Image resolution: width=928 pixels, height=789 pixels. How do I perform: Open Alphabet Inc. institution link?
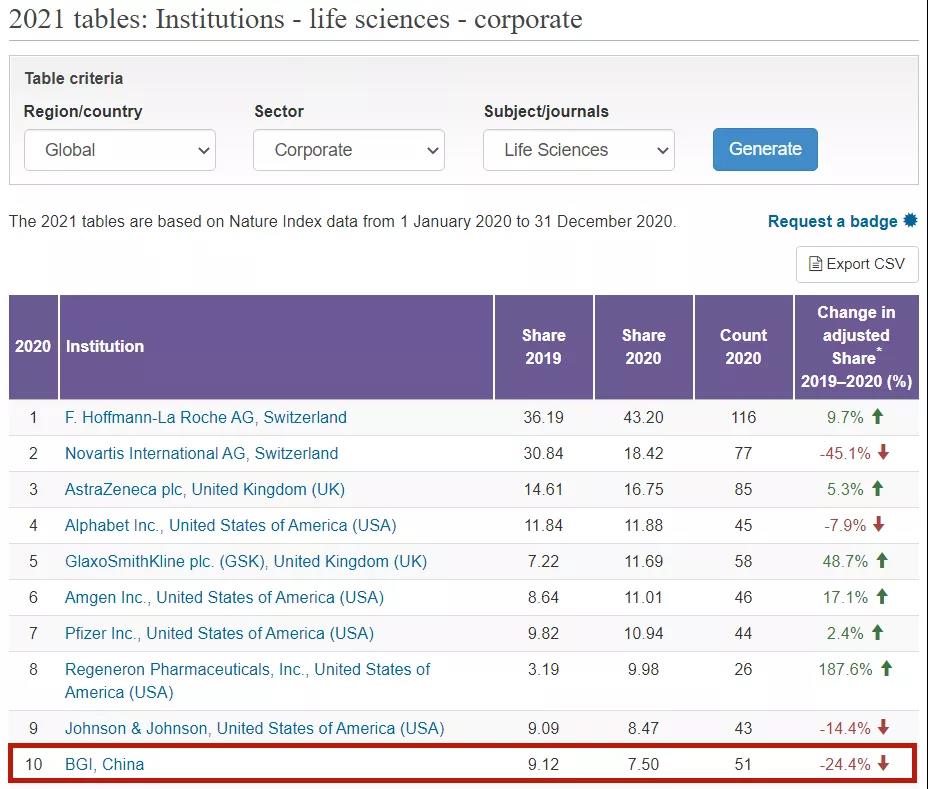tap(231, 526)
